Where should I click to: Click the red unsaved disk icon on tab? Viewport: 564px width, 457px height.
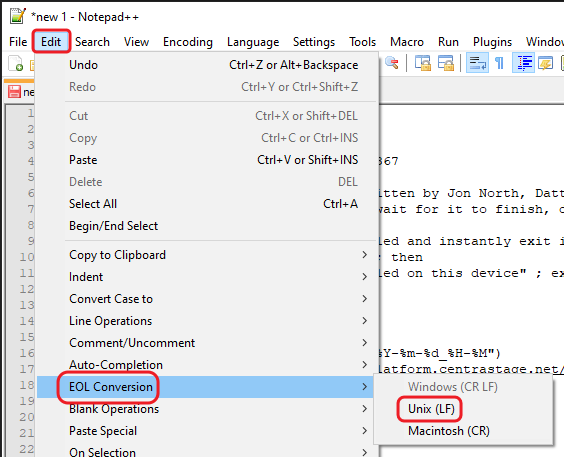[14, 91]
